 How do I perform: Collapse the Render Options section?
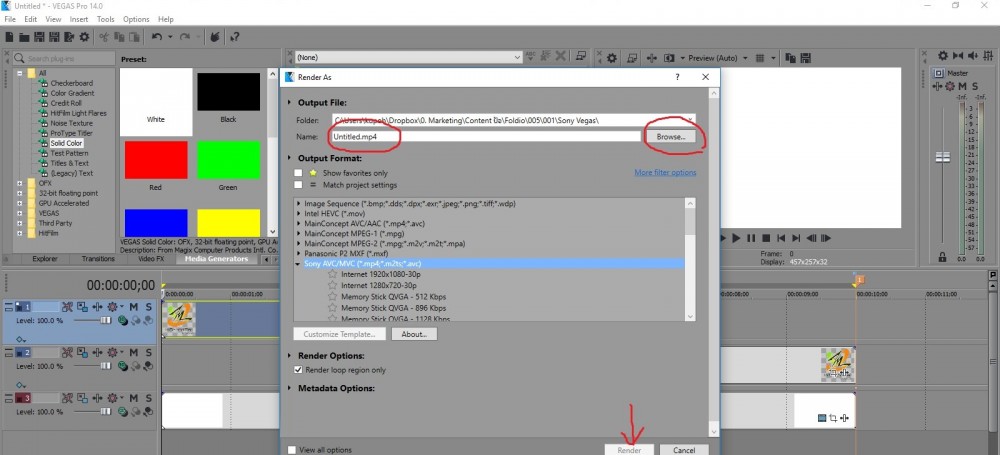point(289,355)
